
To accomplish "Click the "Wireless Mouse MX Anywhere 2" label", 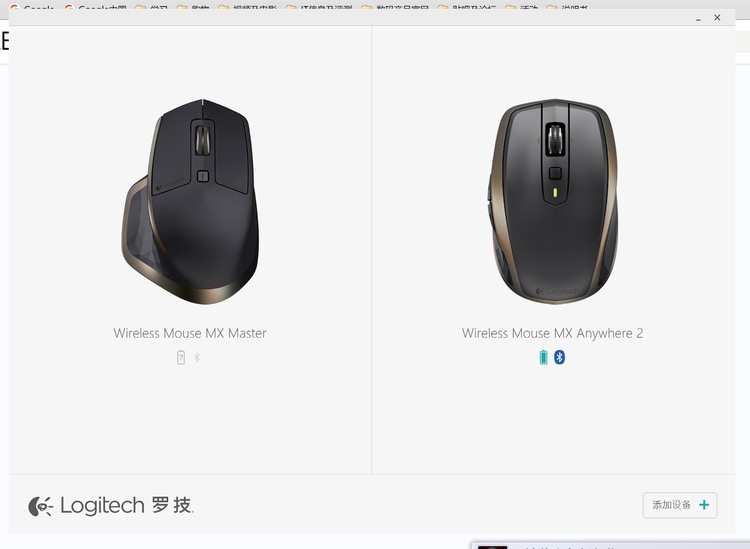I will pyautogui.click(x=552, y=333).
